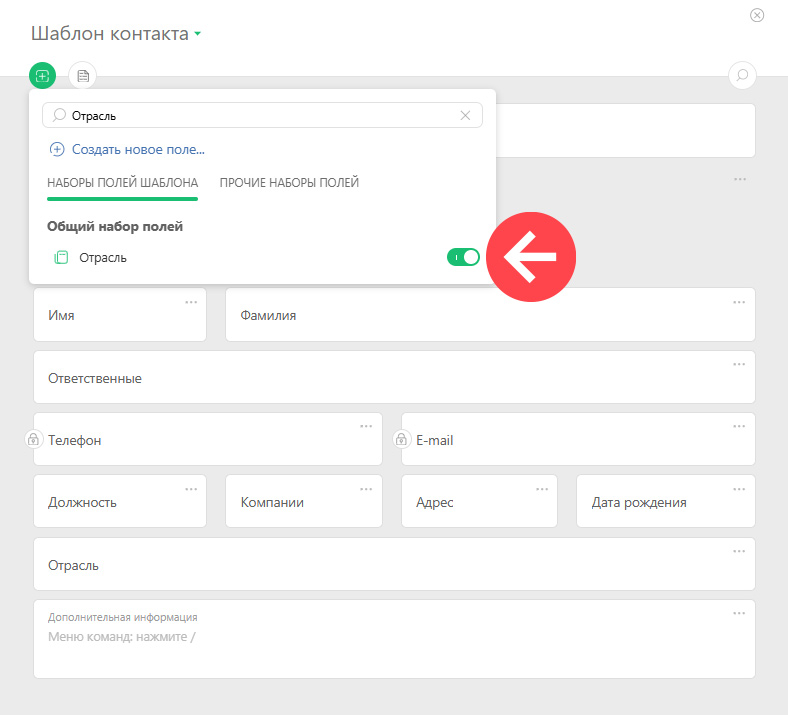Open the three-dot menu on Адрес field
Screen dimensions: 788x715
(542, 489)
